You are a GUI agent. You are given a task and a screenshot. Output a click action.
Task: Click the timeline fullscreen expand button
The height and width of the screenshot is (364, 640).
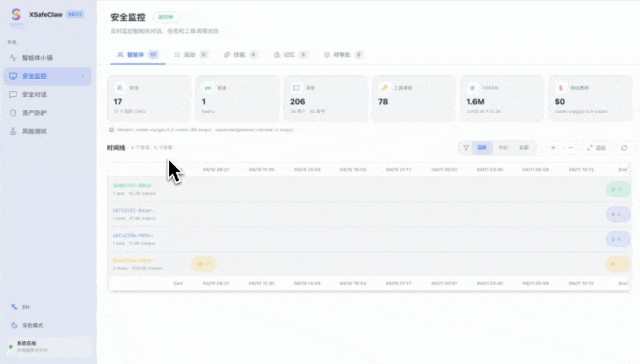pyautogui.click(x=596, y=148)
